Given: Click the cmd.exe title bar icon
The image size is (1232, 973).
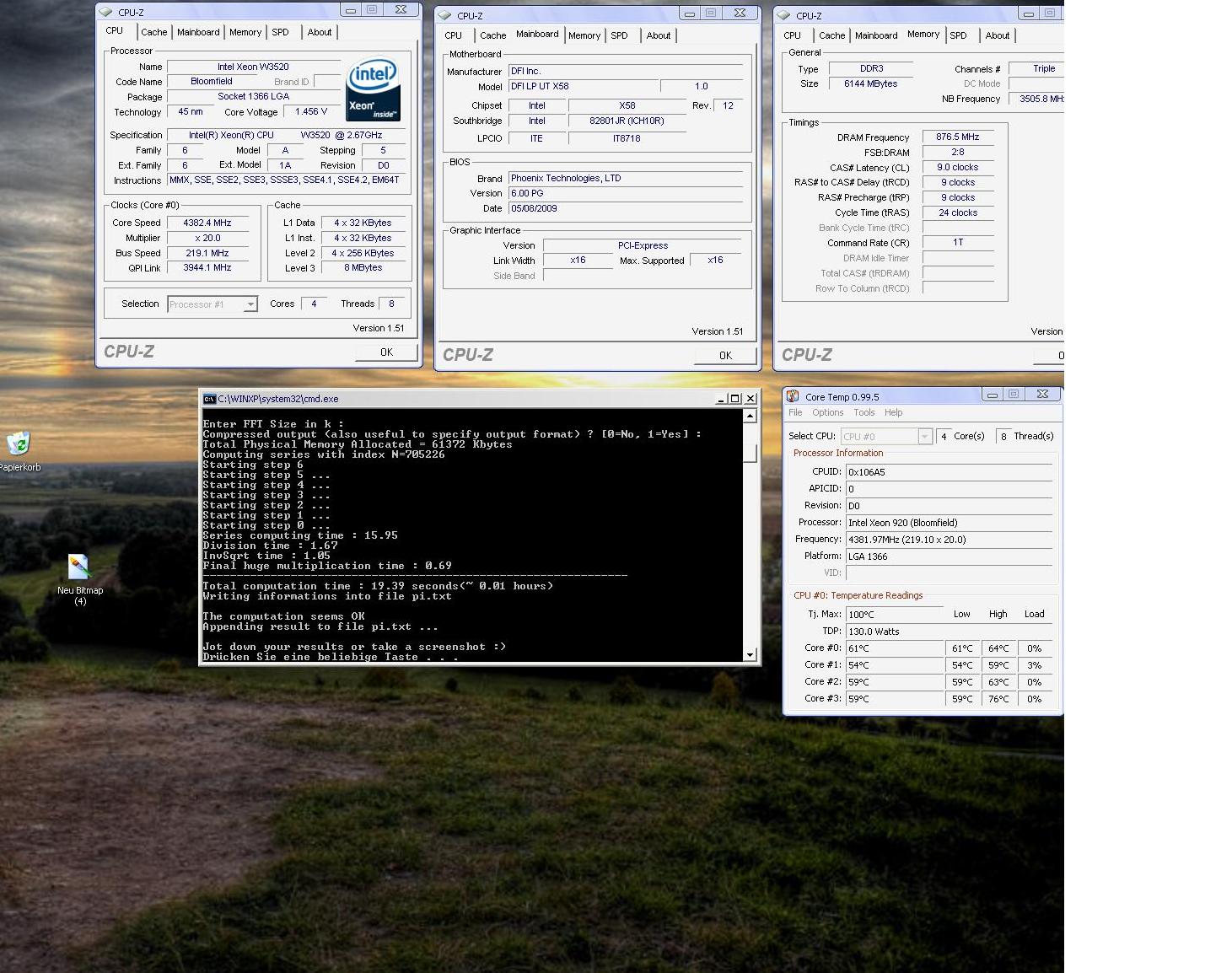Looking at the screenshot, I should [x=209, y=399].
